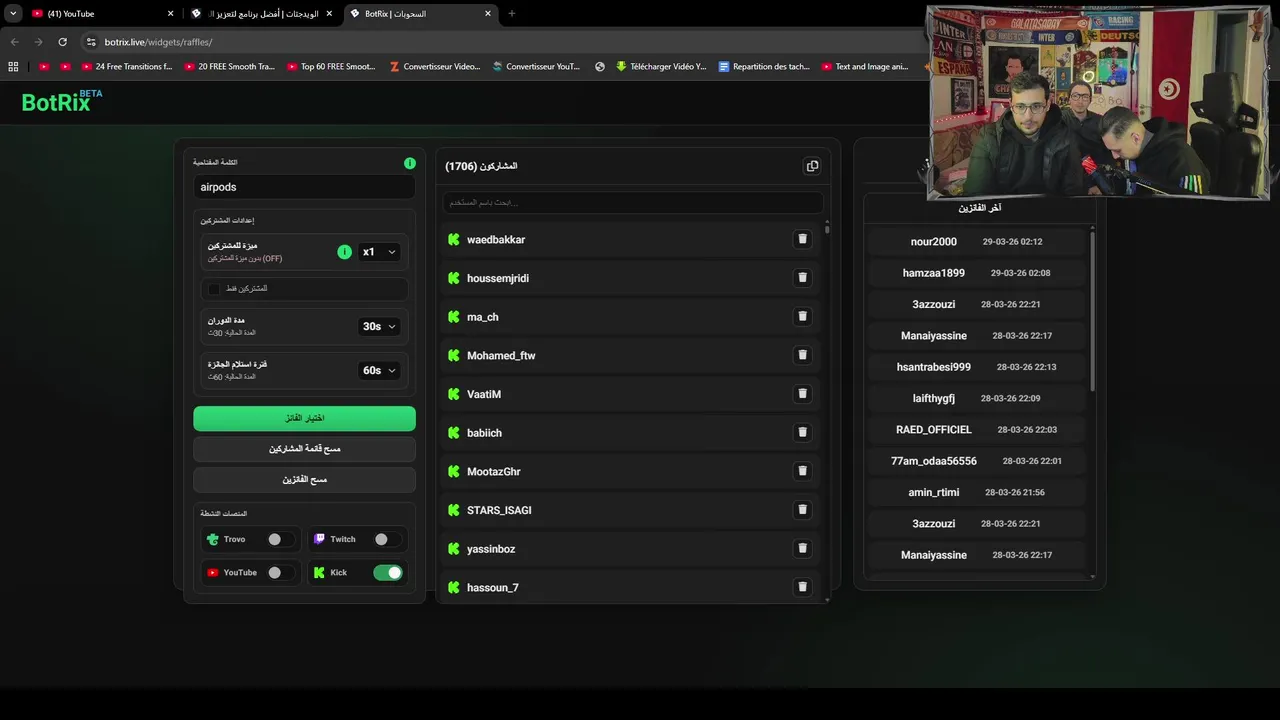Remove Mohamed_ftw using the trash icon
1280x720 pixels.
[x=802, y=355]
